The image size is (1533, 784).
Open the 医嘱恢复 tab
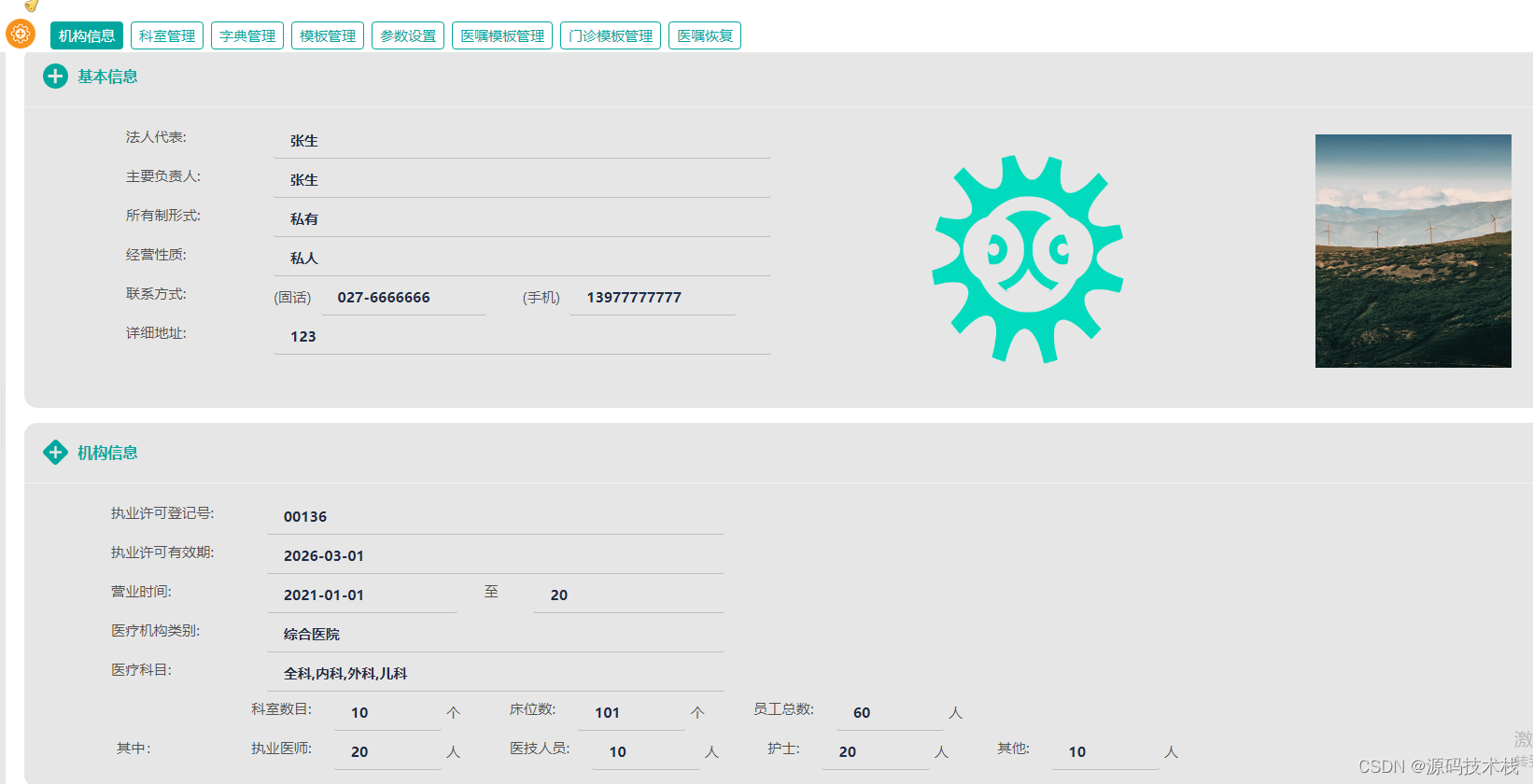pyautogui.click(x=705, y=35)
